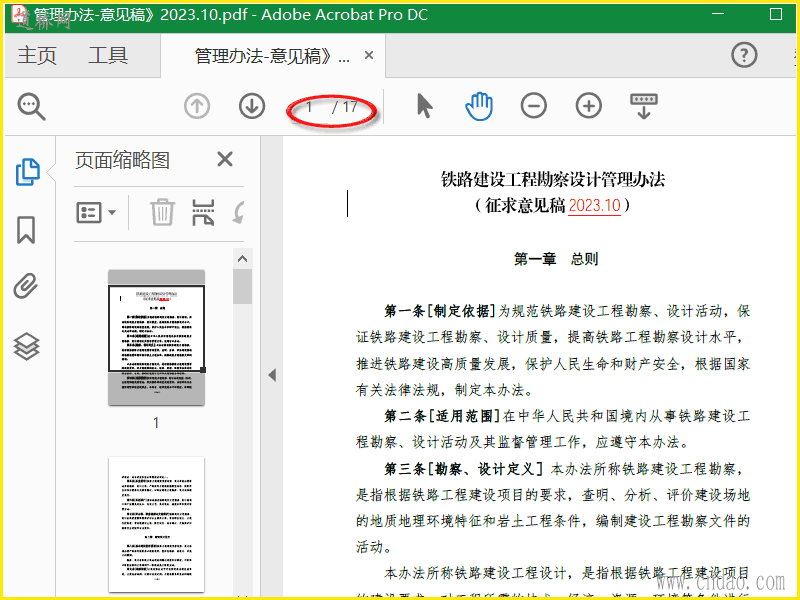
Task: Click the current page number field
Action: tap(309, 107)
